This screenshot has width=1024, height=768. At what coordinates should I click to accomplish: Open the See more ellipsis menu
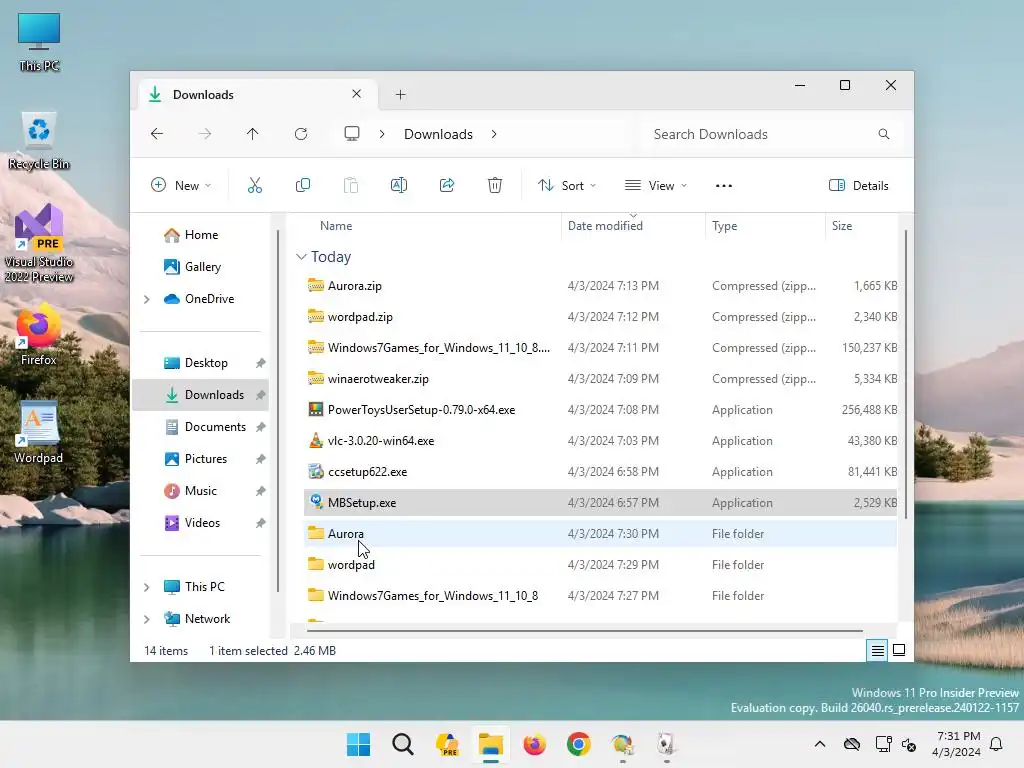coord(724,185)
